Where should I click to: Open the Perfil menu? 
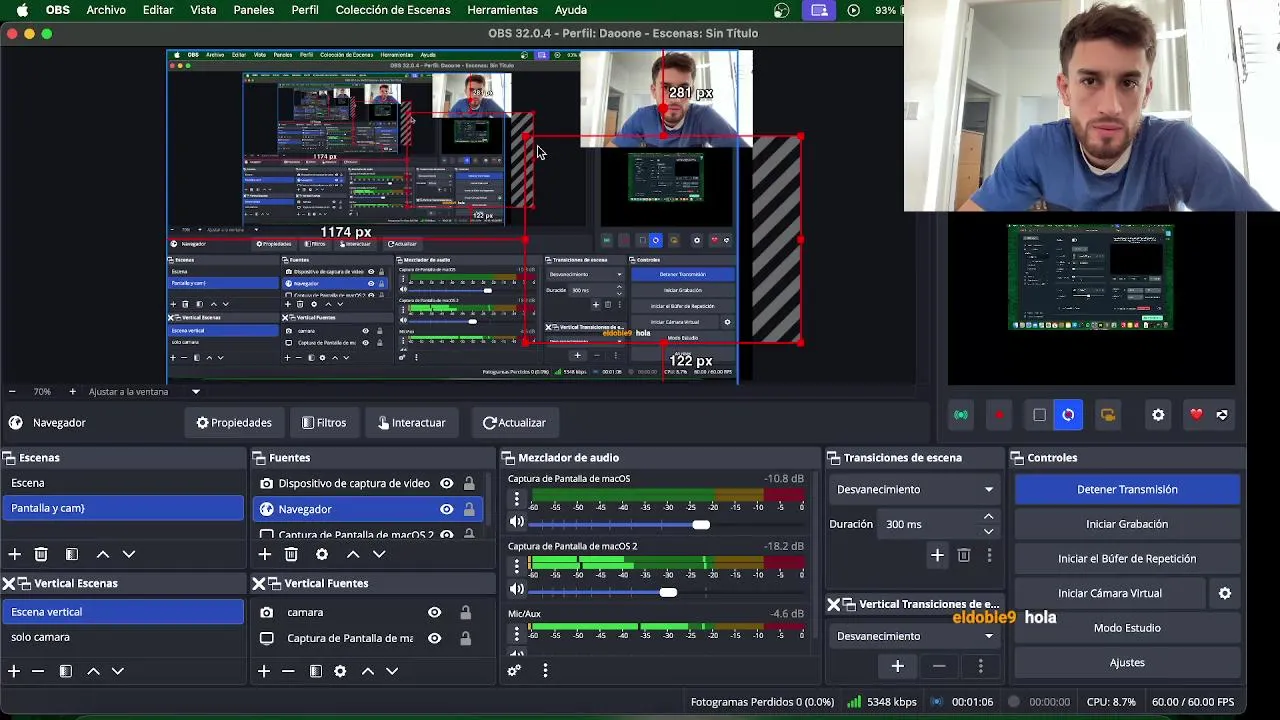[x=305, y=10]
